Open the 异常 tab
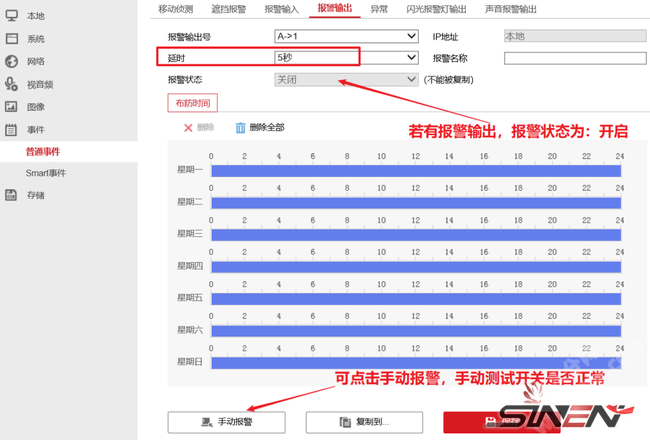This screenshot has height=440, width=650. [x=379, y=9]
